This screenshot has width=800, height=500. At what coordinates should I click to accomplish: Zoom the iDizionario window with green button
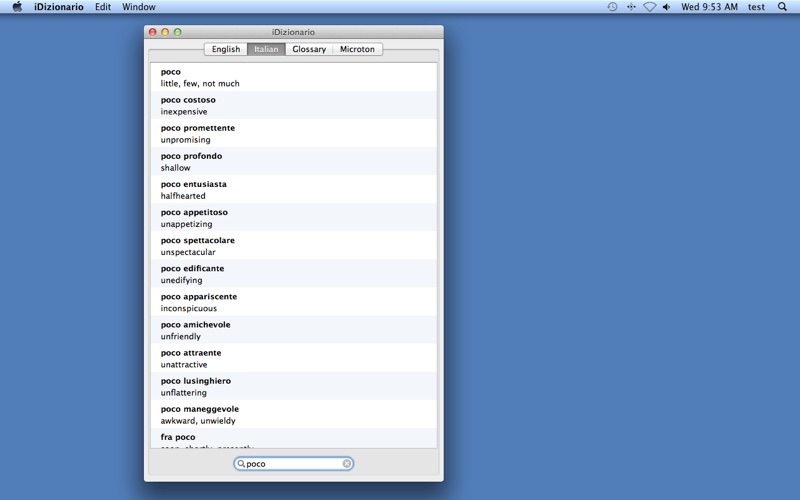coord(178,32)
